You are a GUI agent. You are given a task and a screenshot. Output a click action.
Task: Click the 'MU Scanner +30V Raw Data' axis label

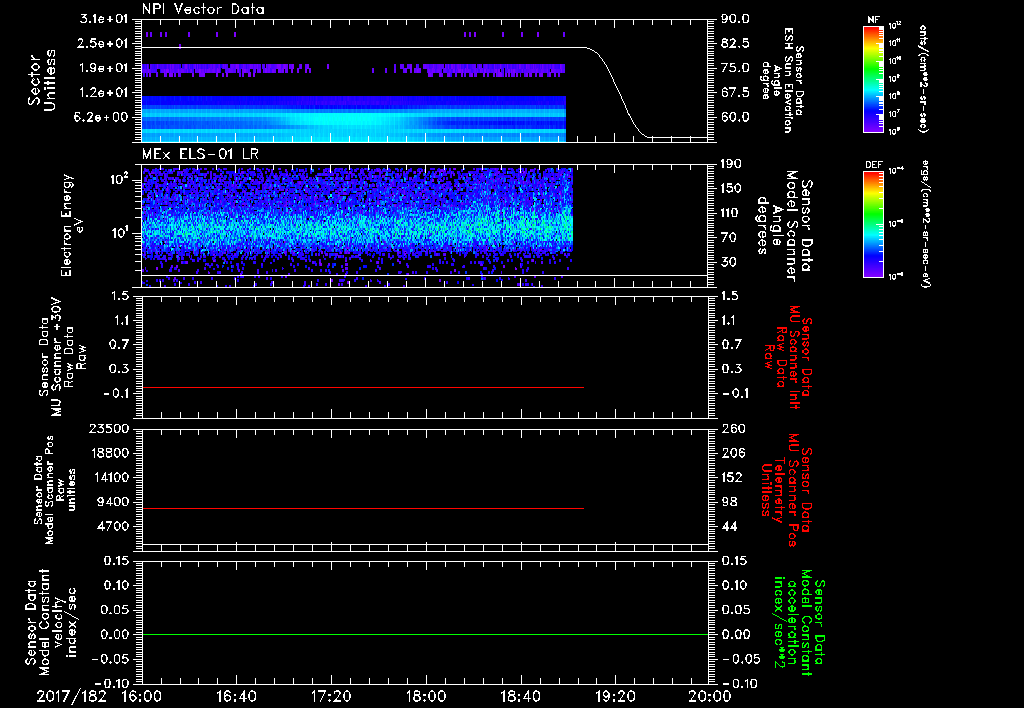click(61, 357)
